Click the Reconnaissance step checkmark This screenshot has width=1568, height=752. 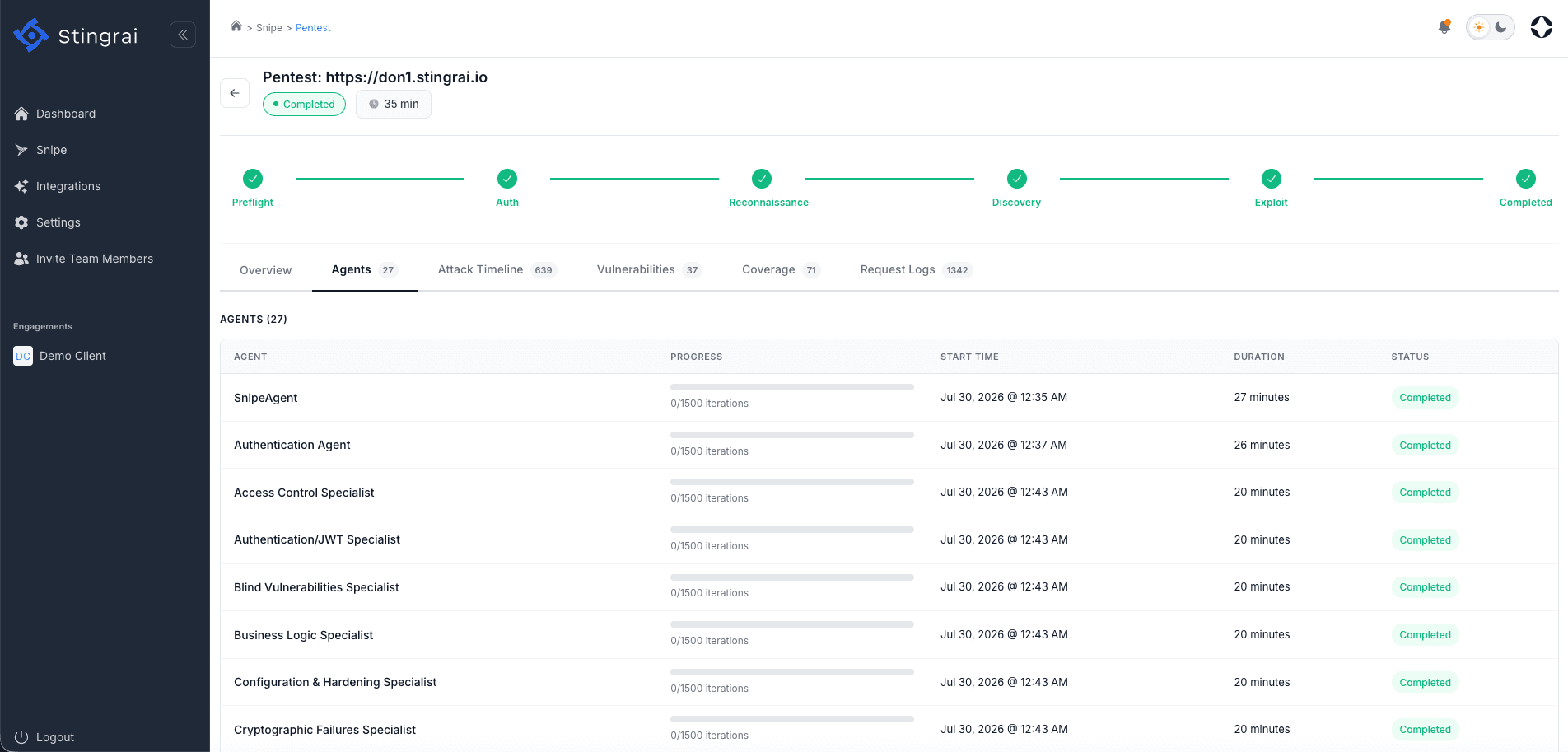tap(762, 179)
